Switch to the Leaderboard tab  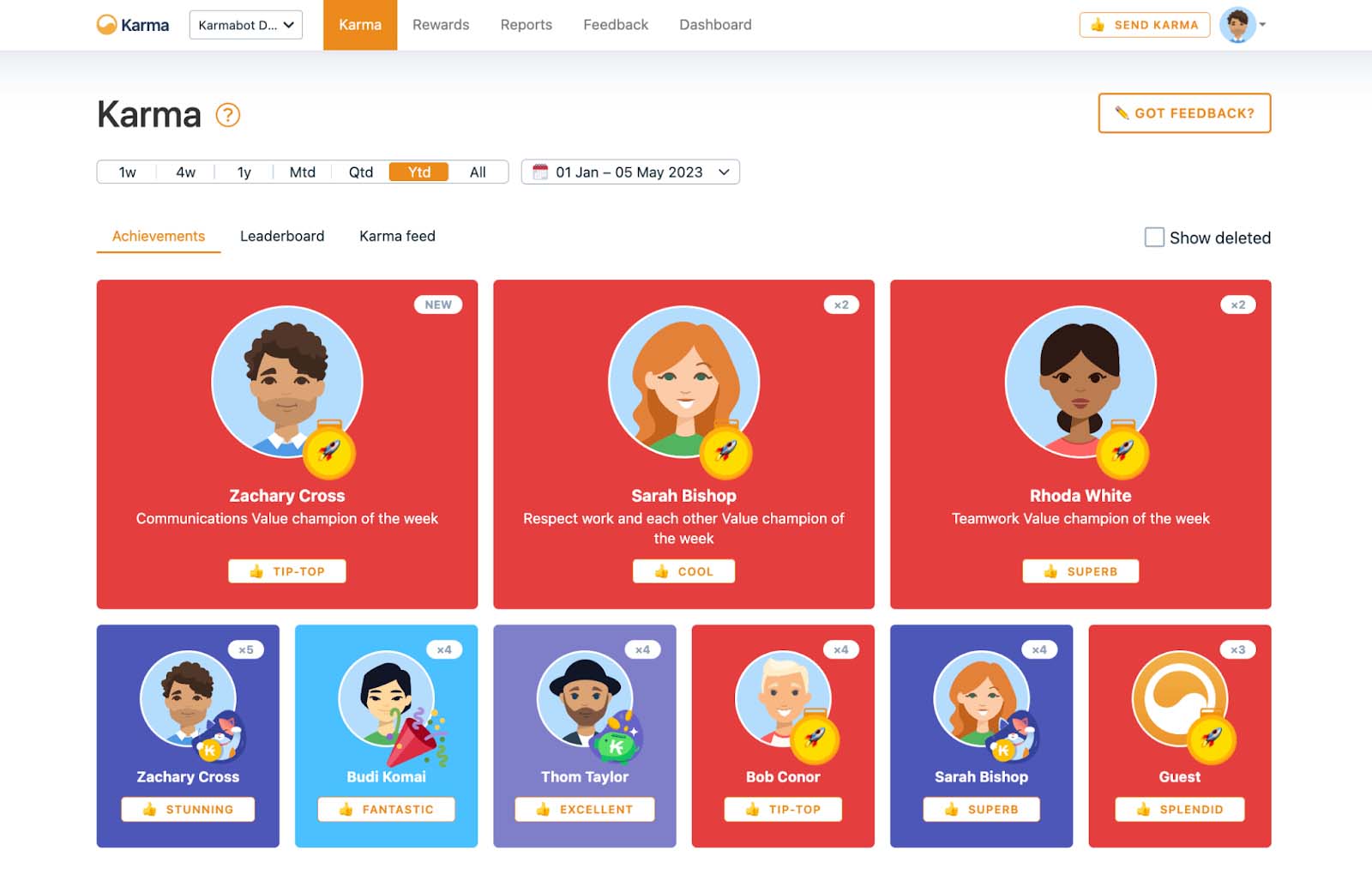coord(281,236)
